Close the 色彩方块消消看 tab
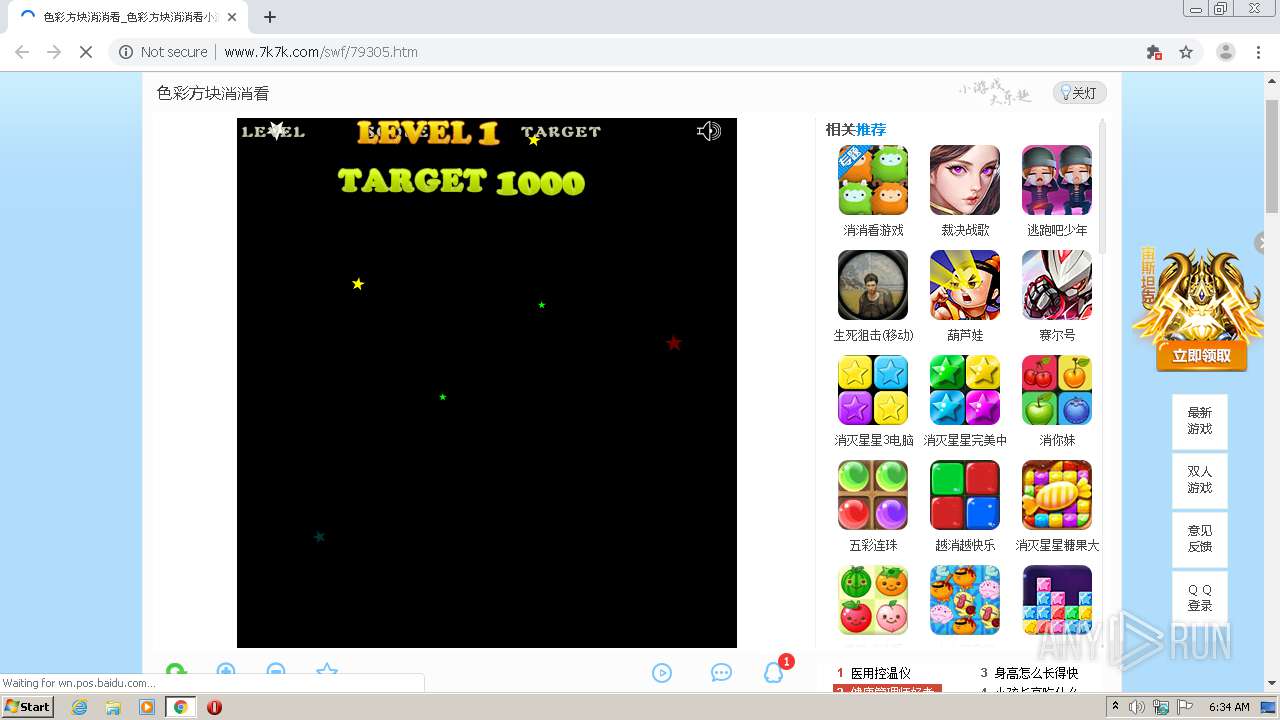Viewport: 1280px width, 720px height. [232, 17]
